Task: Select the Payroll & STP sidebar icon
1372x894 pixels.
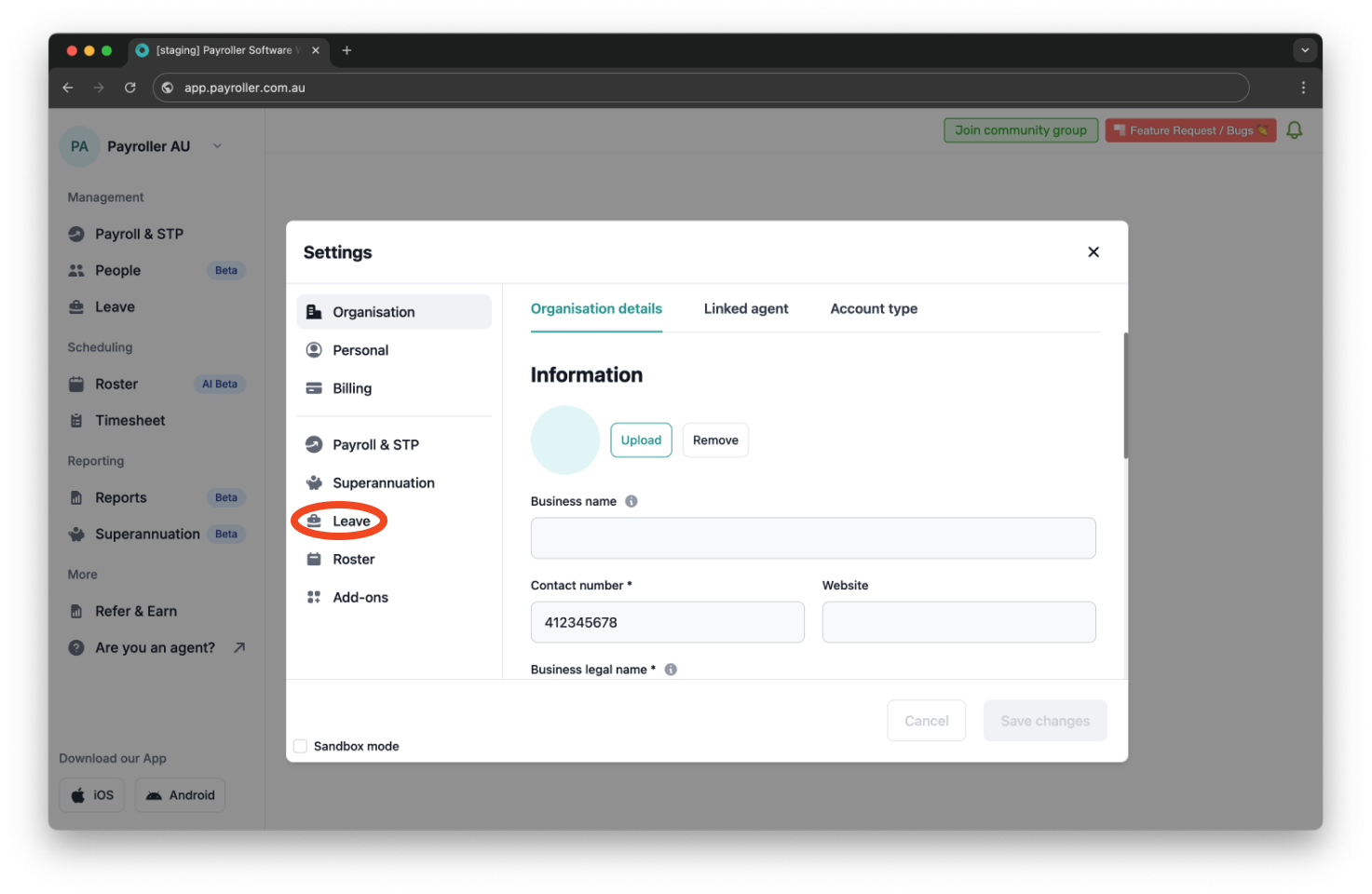Action: click(77, 234)
